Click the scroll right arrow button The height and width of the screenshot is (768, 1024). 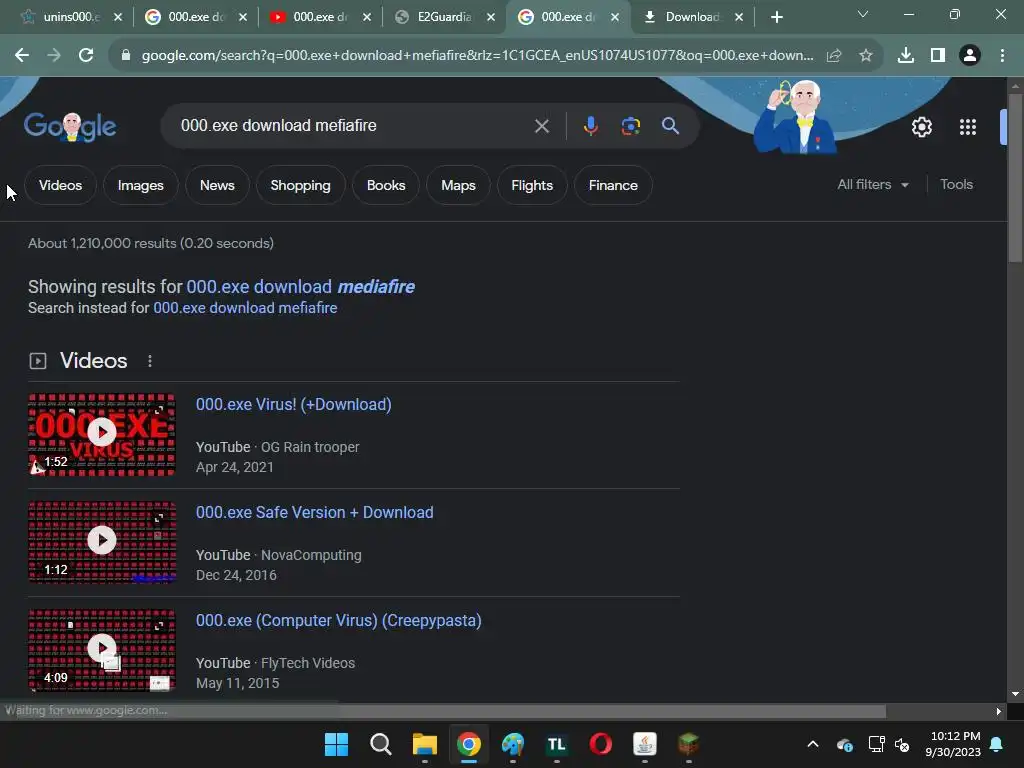coord(999,711)
